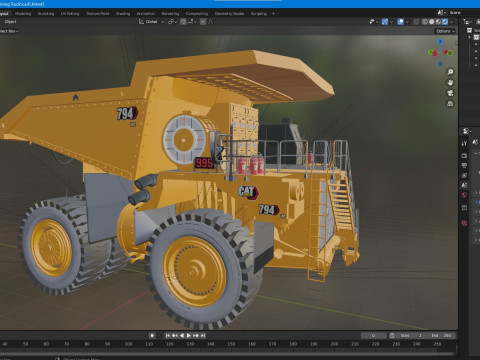Open the World properties tab
The height and width of the screenshot is (360, 480).
(464, 195)
